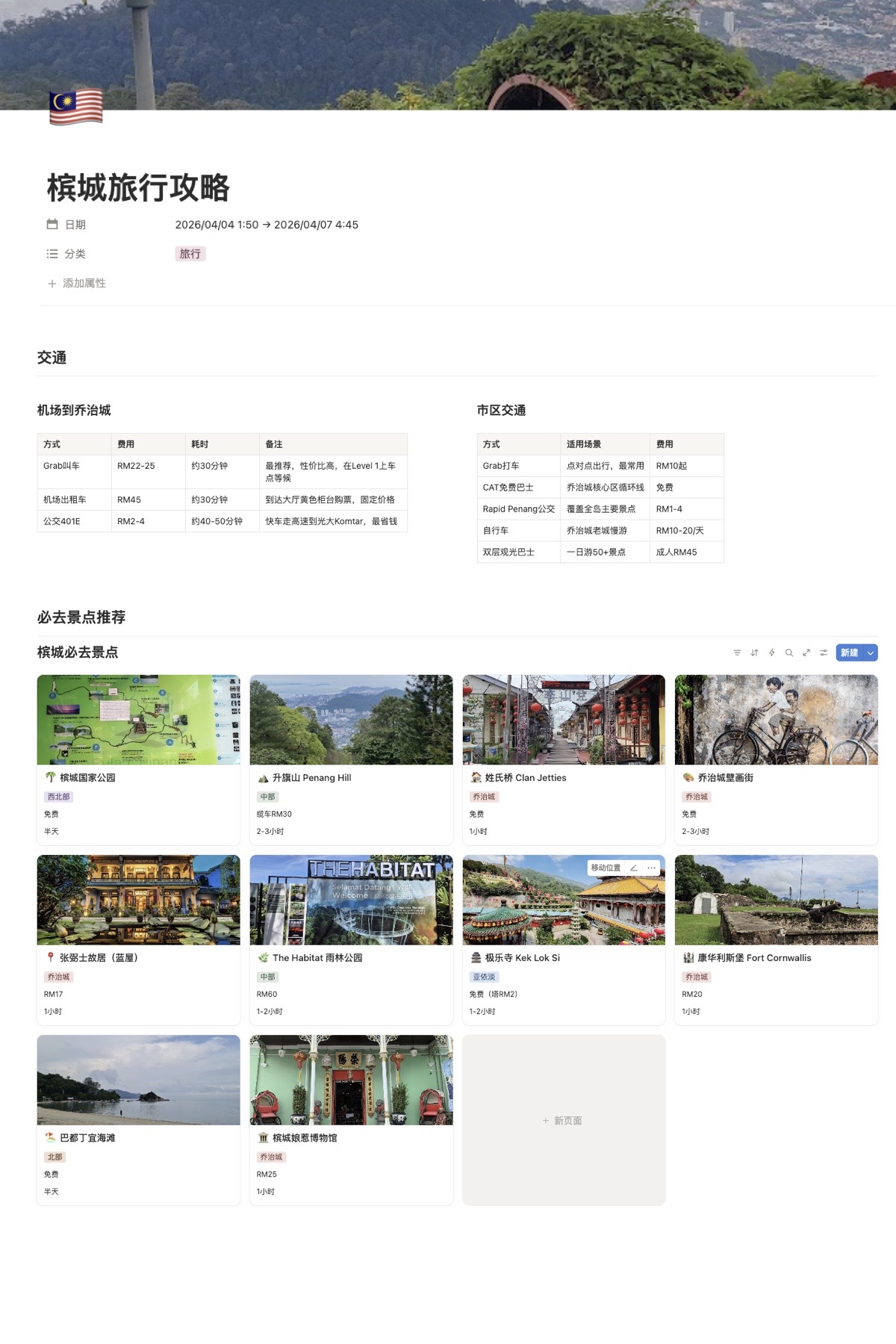Click the 西北部 tag on 槟城国家公园 card
Image resolution: width=896 pixels, height=1344 pixels.
coord(58,797)
